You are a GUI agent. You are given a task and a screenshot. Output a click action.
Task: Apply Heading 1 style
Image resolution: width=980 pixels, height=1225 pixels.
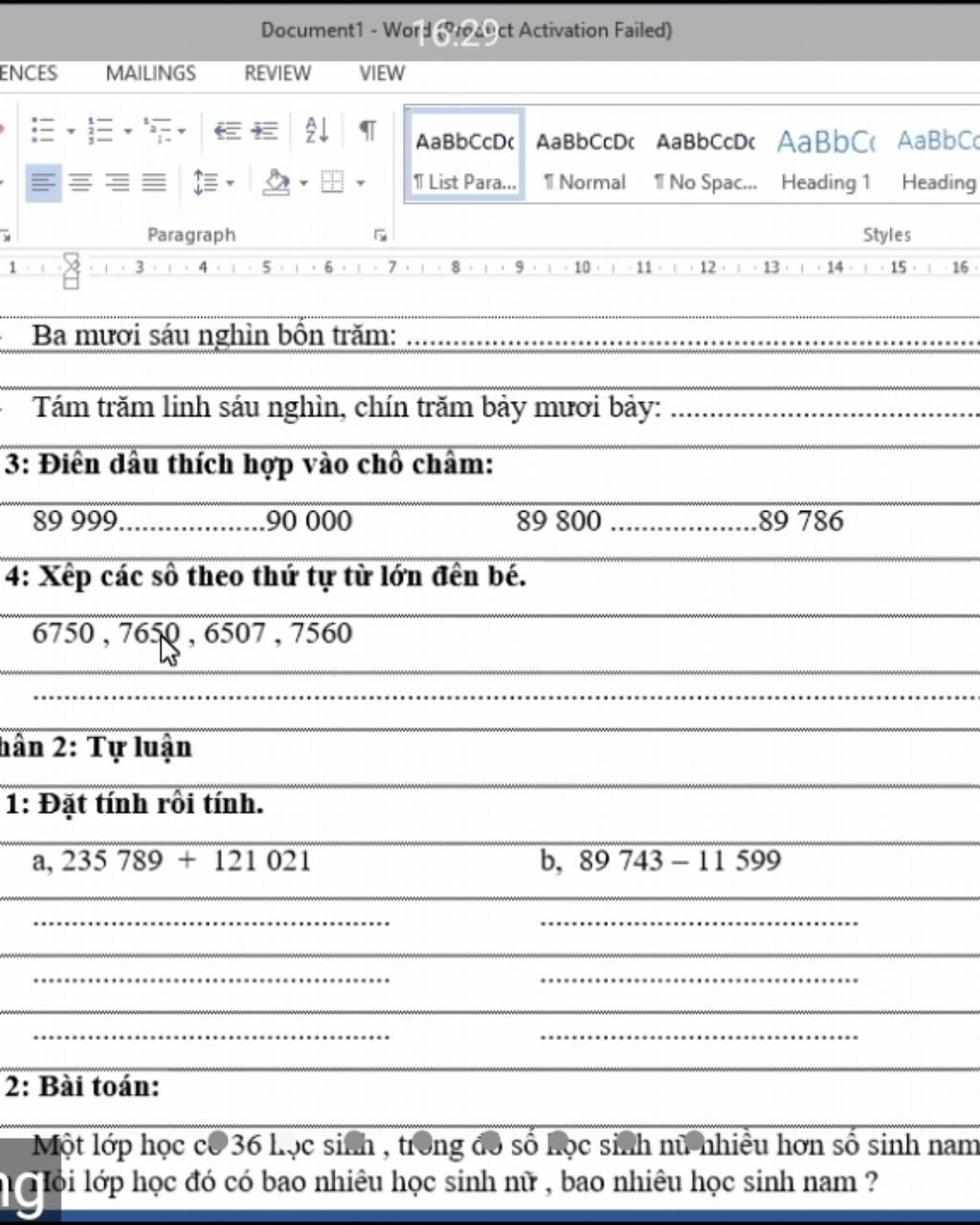[826, 156]
